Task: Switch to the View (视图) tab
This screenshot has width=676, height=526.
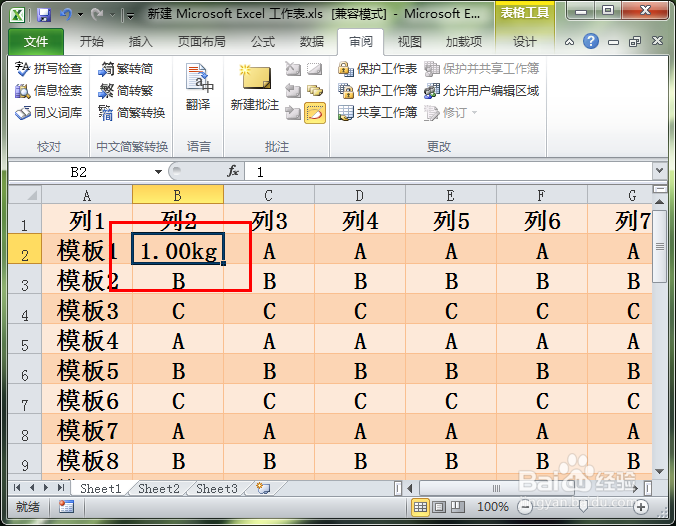Action: [410, 42]
